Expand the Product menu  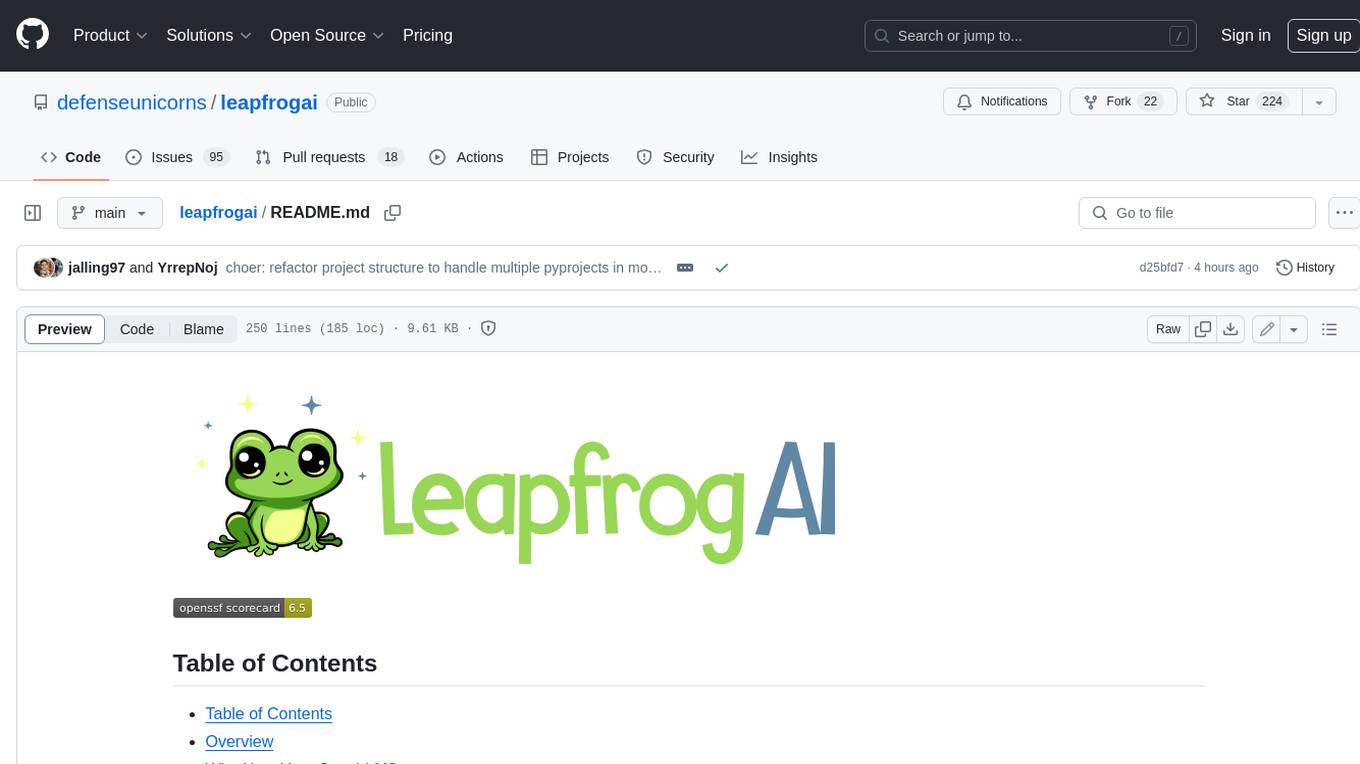click(x=110, y=35)
